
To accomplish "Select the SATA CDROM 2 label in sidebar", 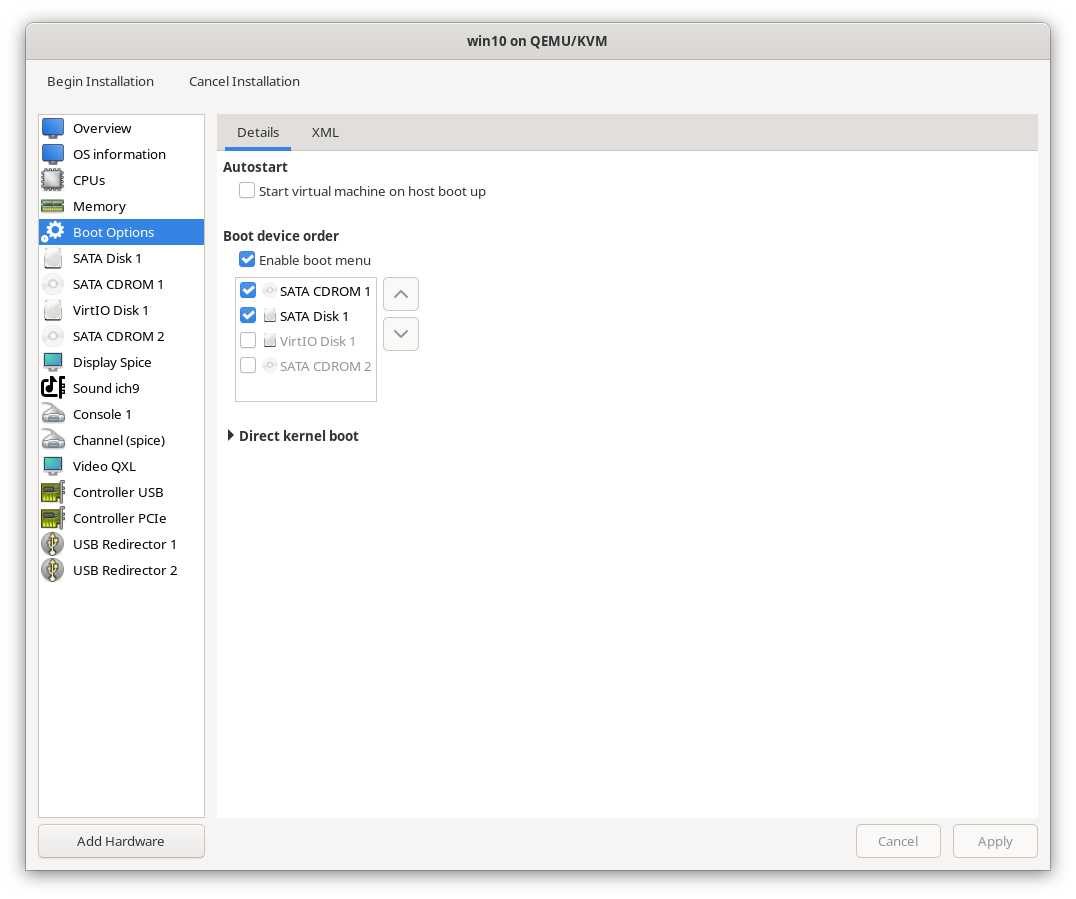I will click(x=119, y=337).
